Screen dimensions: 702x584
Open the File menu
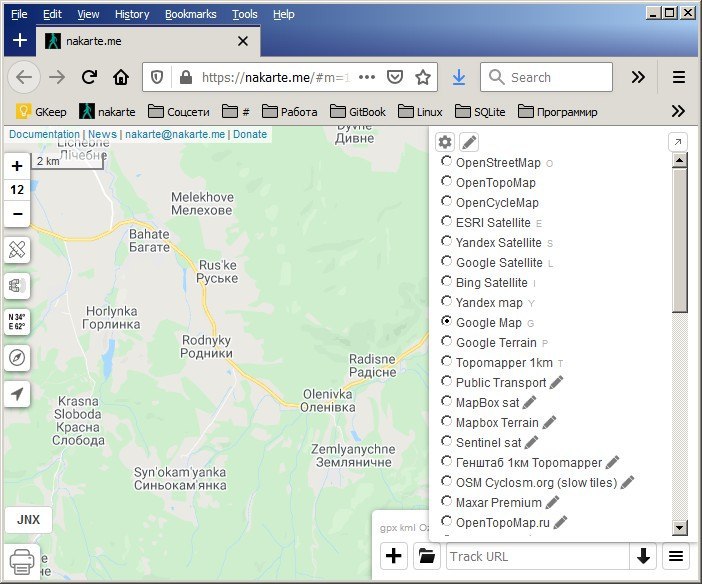click(19, 14)
